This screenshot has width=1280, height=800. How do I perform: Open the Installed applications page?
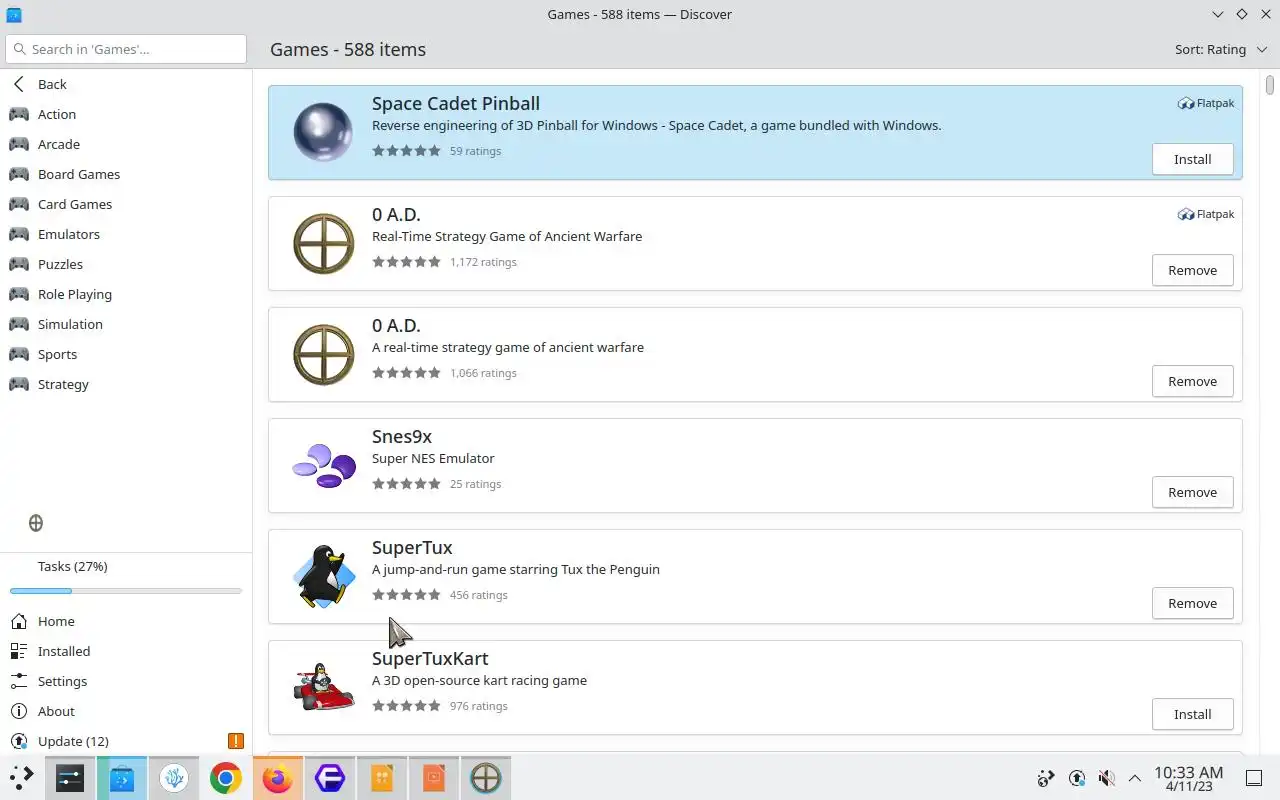126,651
